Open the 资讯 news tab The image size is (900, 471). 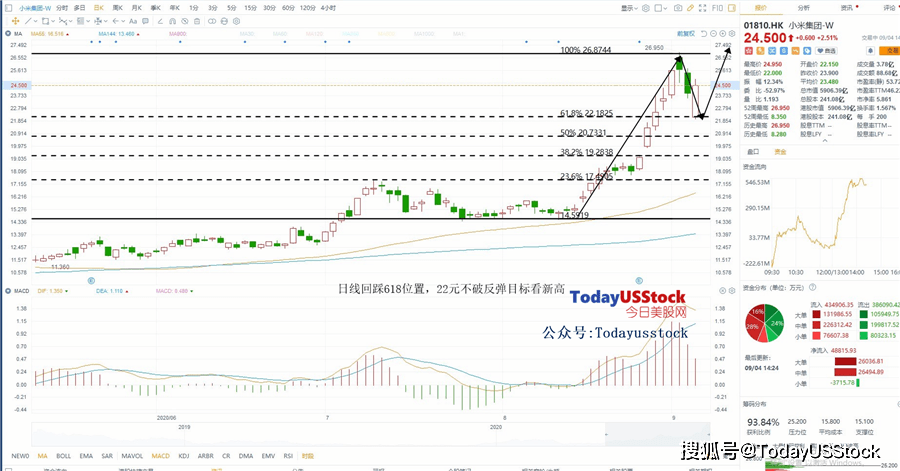click(847, 8)
